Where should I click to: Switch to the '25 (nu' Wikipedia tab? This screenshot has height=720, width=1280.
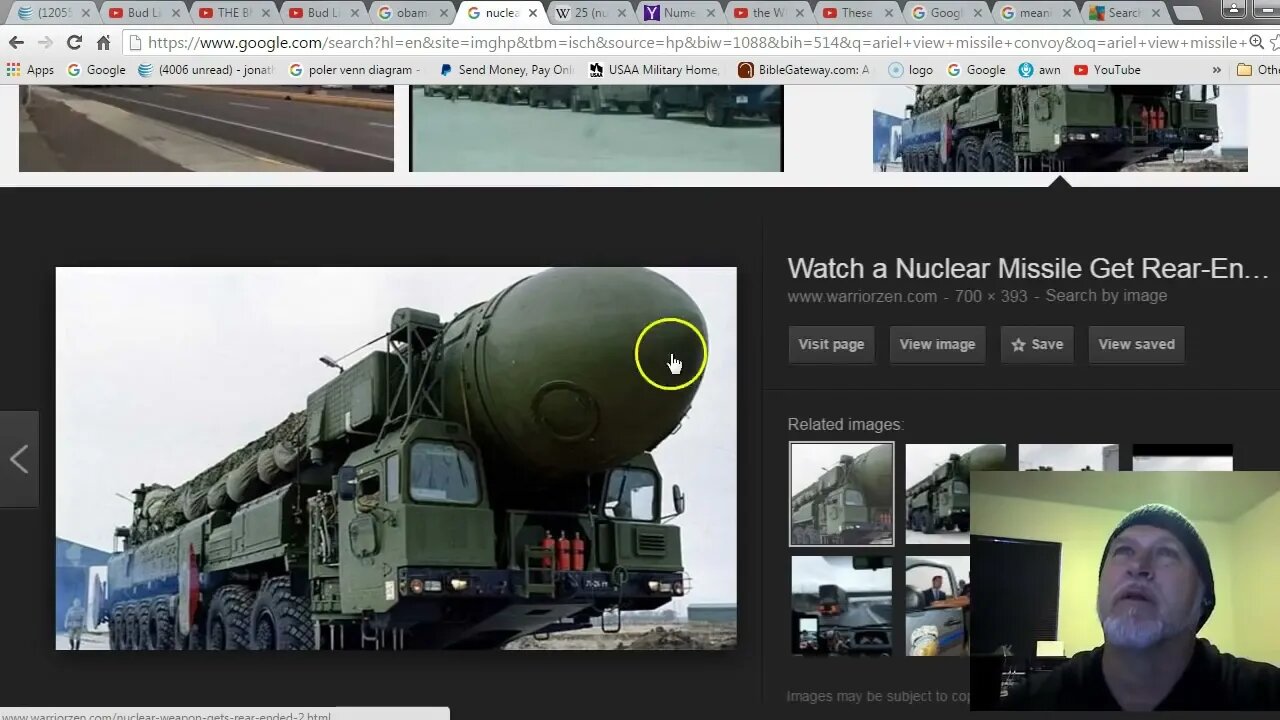click(590, 13)
